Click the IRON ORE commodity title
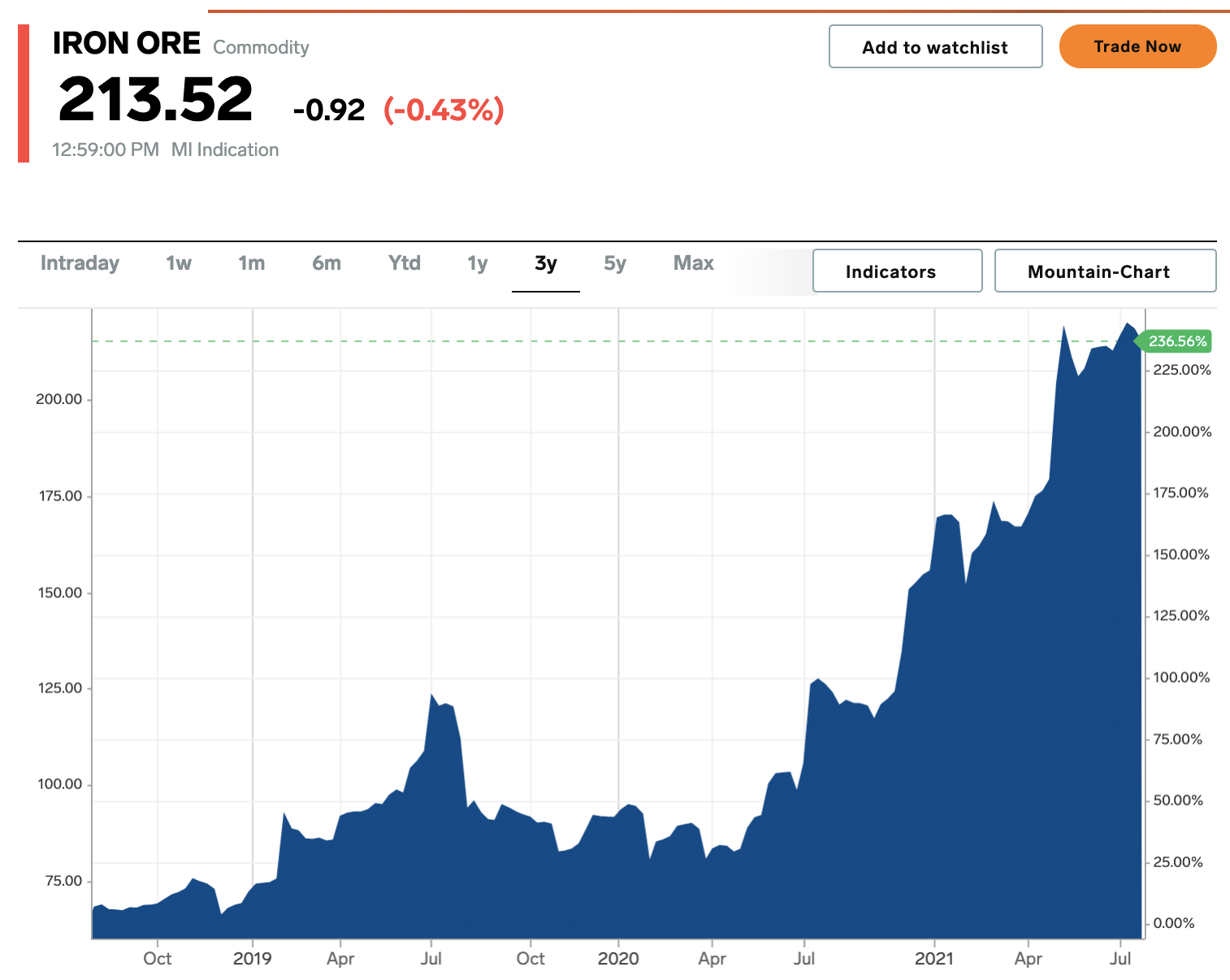 (x=127, y=44)
